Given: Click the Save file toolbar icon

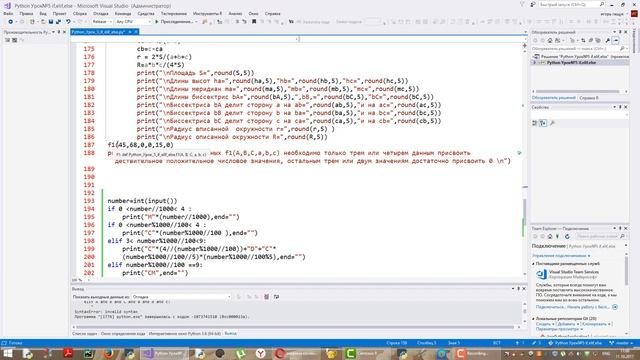Looking at the screenshot, I should point(51,22).
